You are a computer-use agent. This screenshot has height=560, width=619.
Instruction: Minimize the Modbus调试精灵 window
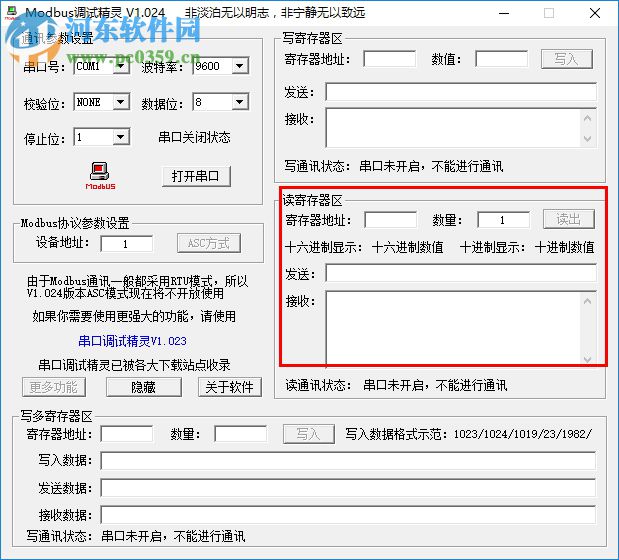[x=504, y=13]
